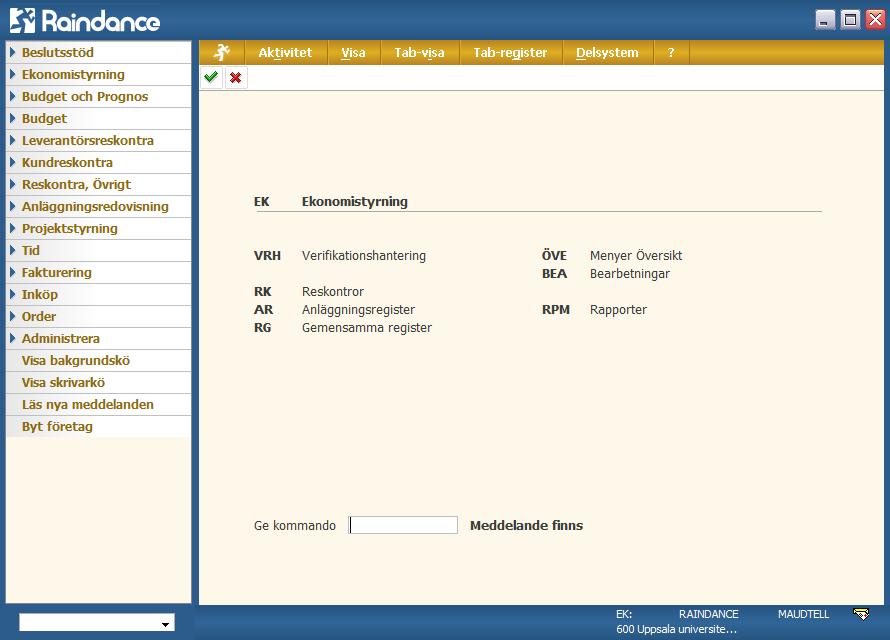Image resolution: width=890 pixels, height=640 pixels.
Task: Click the RK command code
Action: pos(263,292)
